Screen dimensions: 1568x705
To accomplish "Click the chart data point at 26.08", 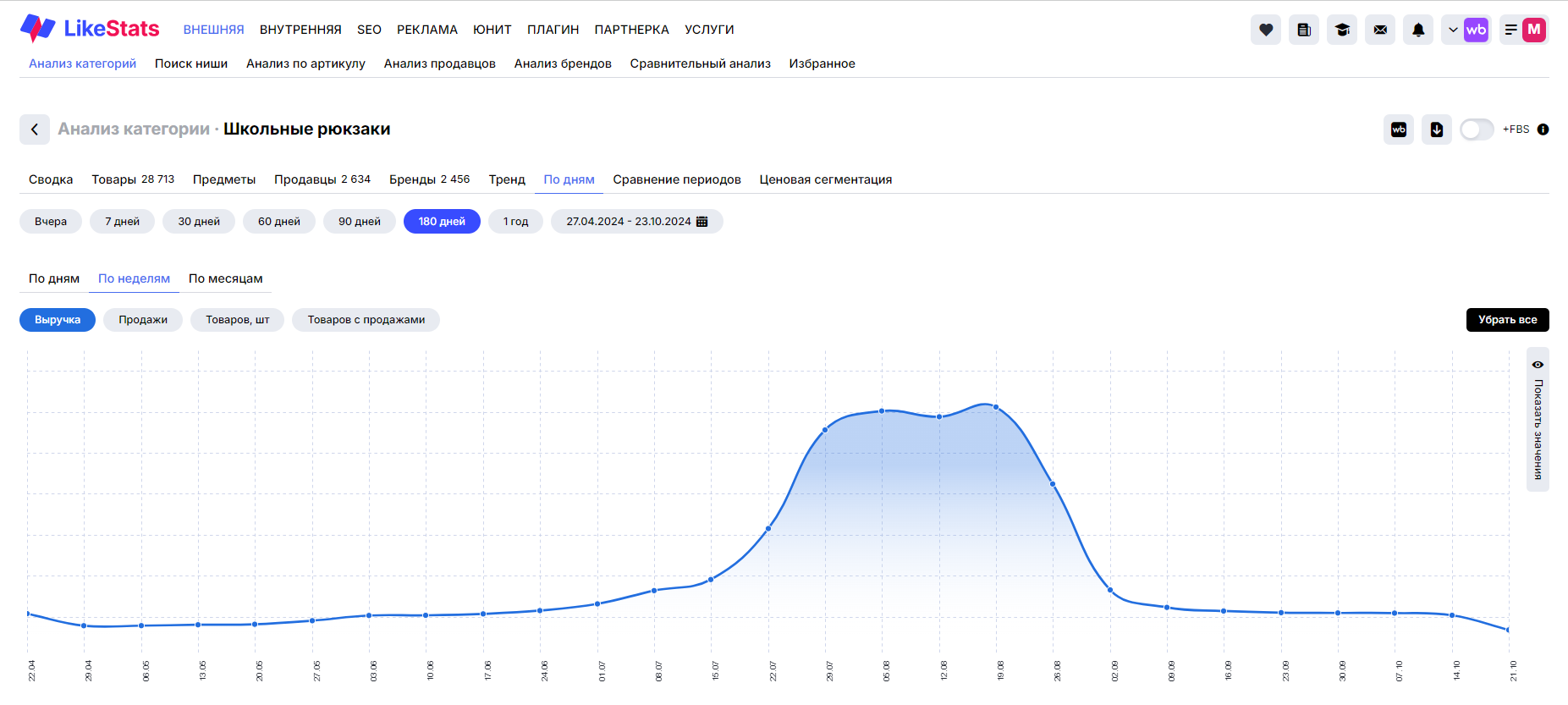I will tap(1053, 484).
